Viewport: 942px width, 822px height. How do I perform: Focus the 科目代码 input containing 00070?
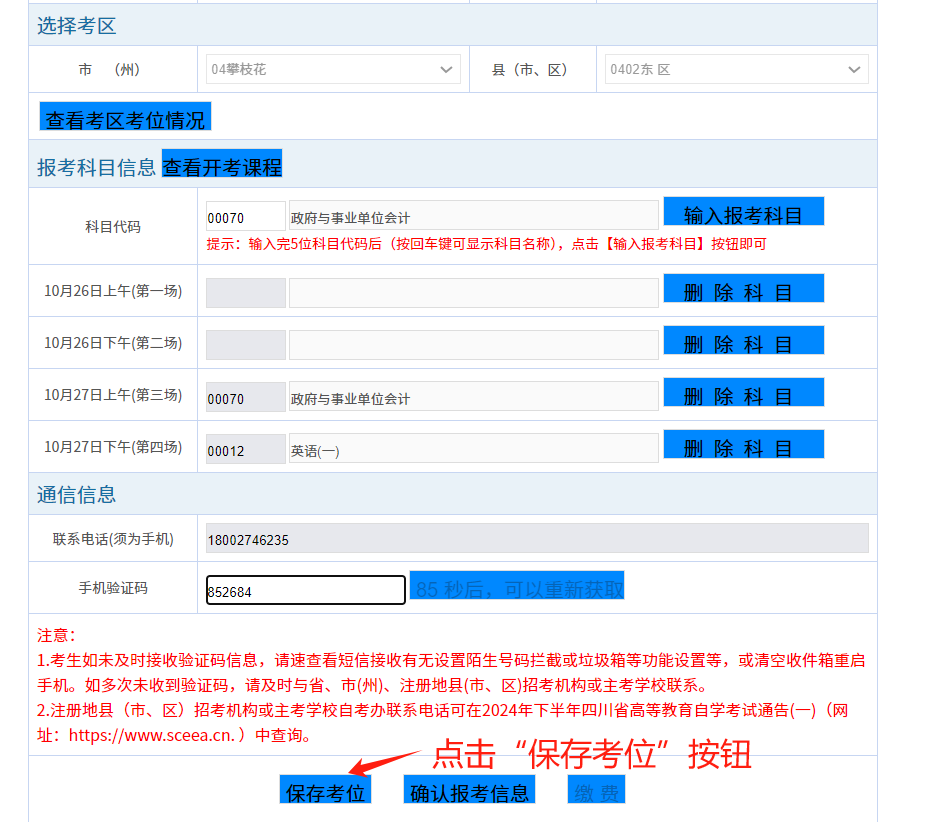point(245,217)
